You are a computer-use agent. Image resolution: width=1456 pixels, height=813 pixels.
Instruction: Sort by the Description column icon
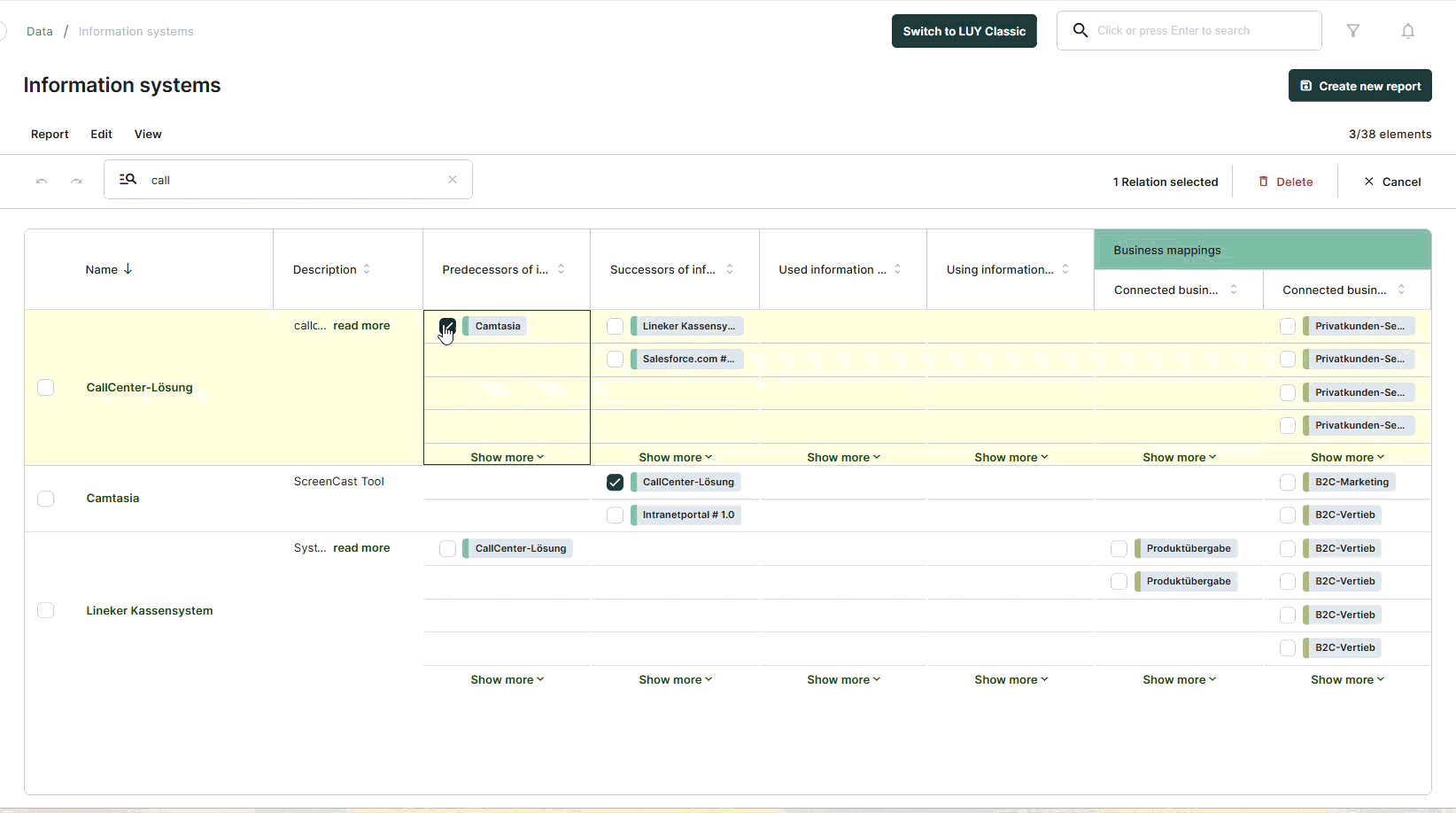click(367, 269)
